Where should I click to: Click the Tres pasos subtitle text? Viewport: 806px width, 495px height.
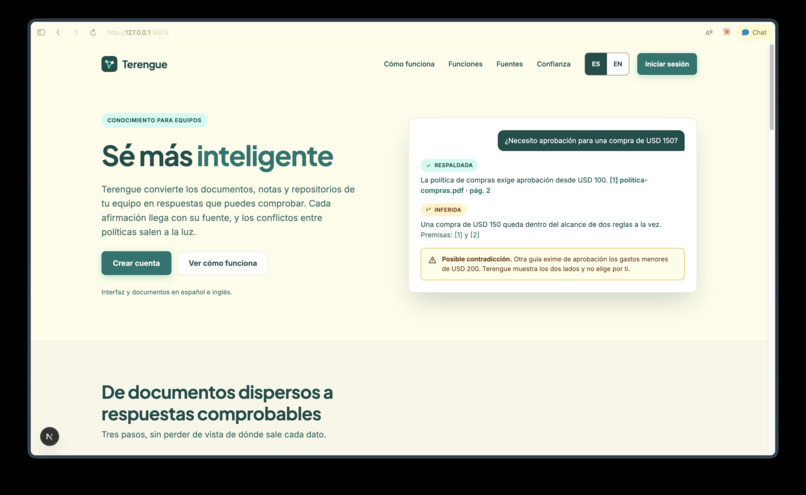[x=214, y=434]
